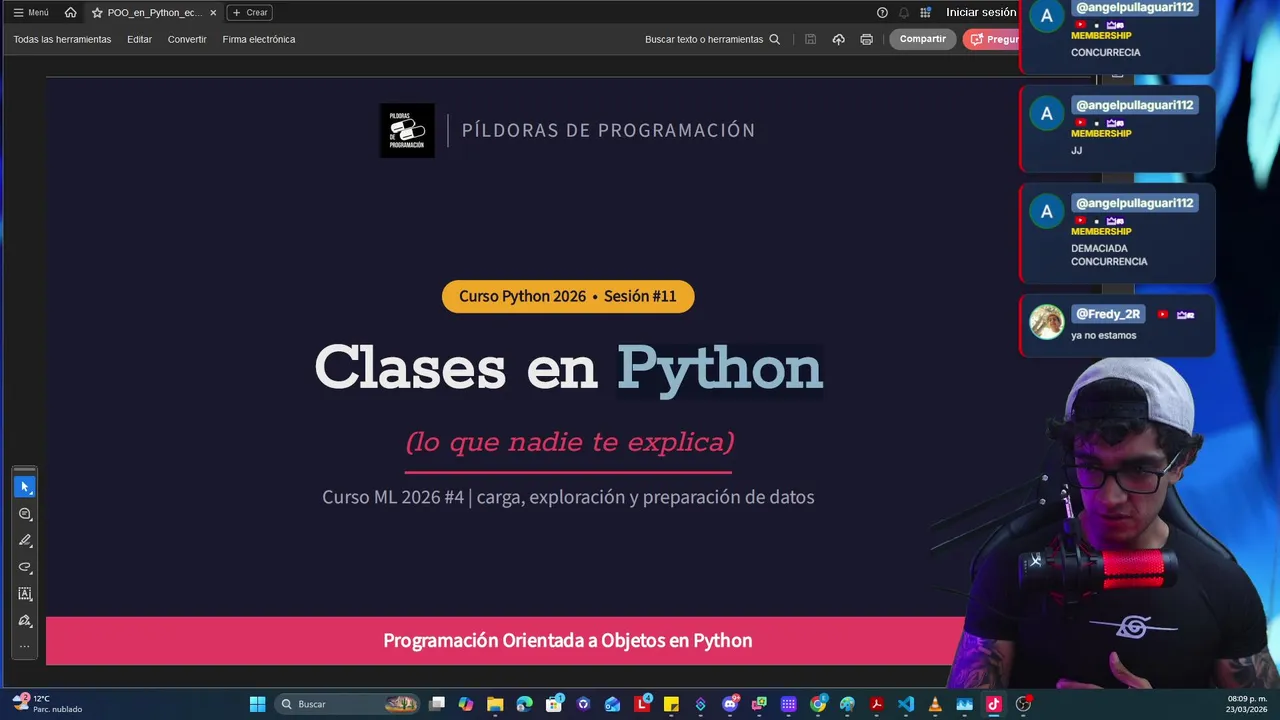
Task: Upload file to cloud storage
Action: [x=839, y=40]
